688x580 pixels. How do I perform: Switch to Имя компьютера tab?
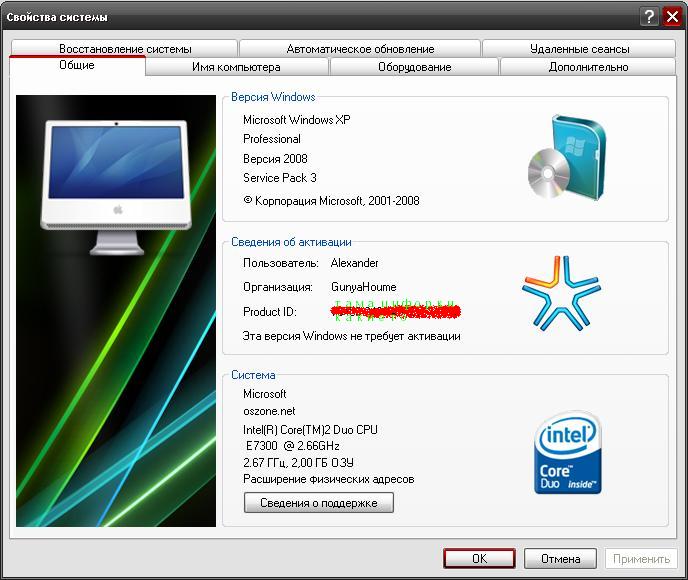click(236, 67)
